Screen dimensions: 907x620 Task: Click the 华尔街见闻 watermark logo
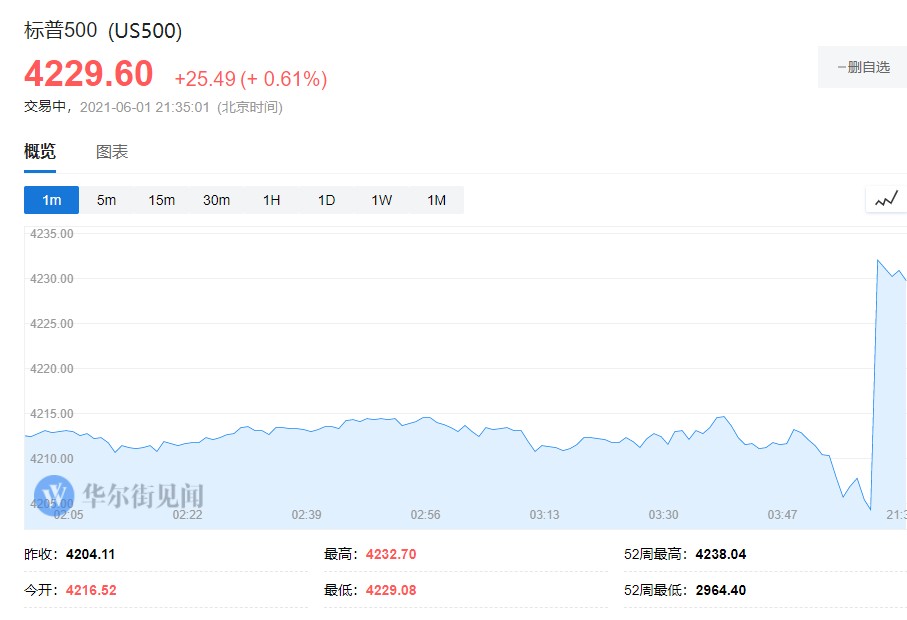pos(120,494)
